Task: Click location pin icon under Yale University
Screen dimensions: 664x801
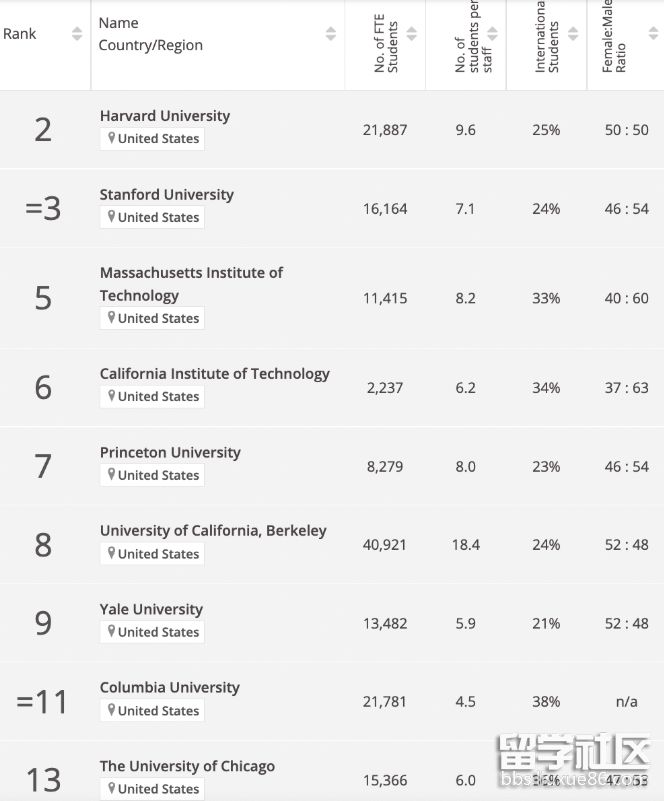Action: click(x=111, y=632)
